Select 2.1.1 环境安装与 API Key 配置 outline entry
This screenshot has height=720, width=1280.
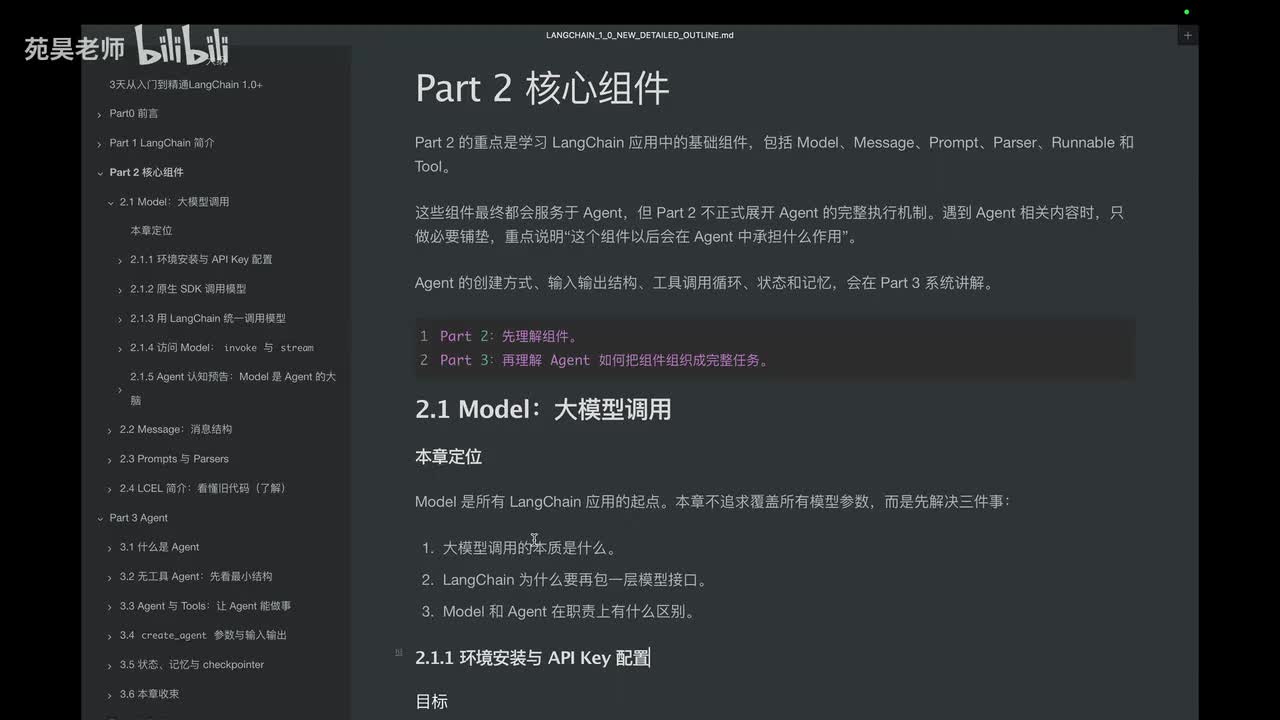[x=201, y=260]
